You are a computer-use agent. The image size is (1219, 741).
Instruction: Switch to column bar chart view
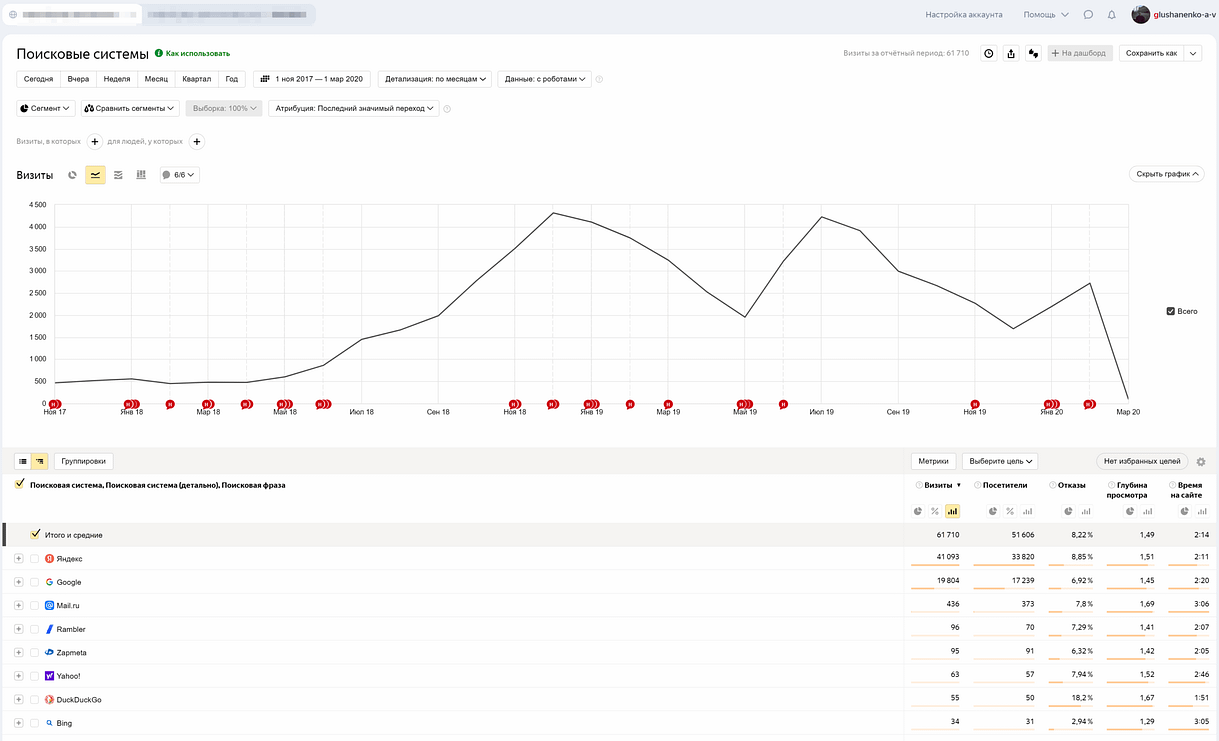pyautogui.click(x=141, y=175)
